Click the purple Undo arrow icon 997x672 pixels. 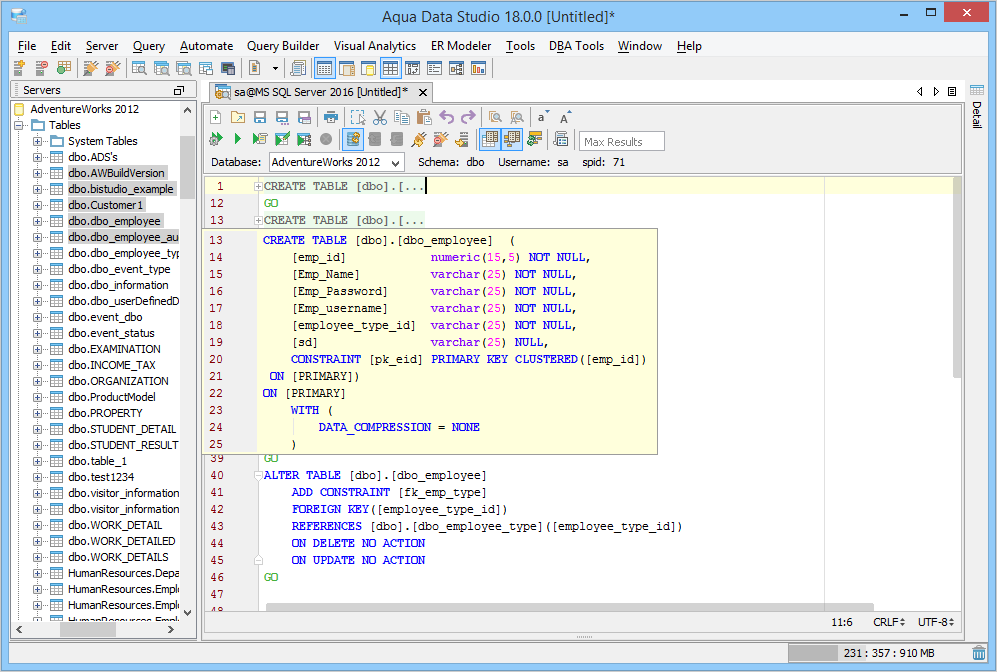point(446,117)
